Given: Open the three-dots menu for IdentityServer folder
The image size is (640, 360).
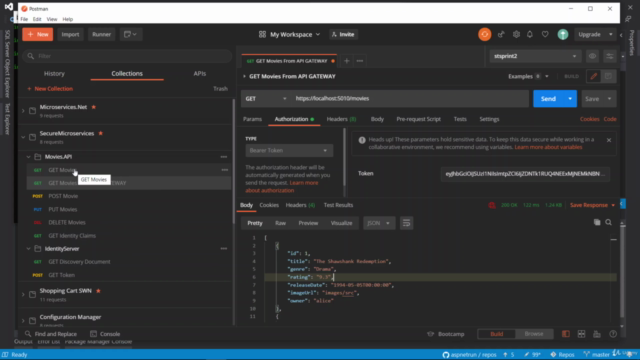Looking at the screenshot, I should (x=224, y=249).
